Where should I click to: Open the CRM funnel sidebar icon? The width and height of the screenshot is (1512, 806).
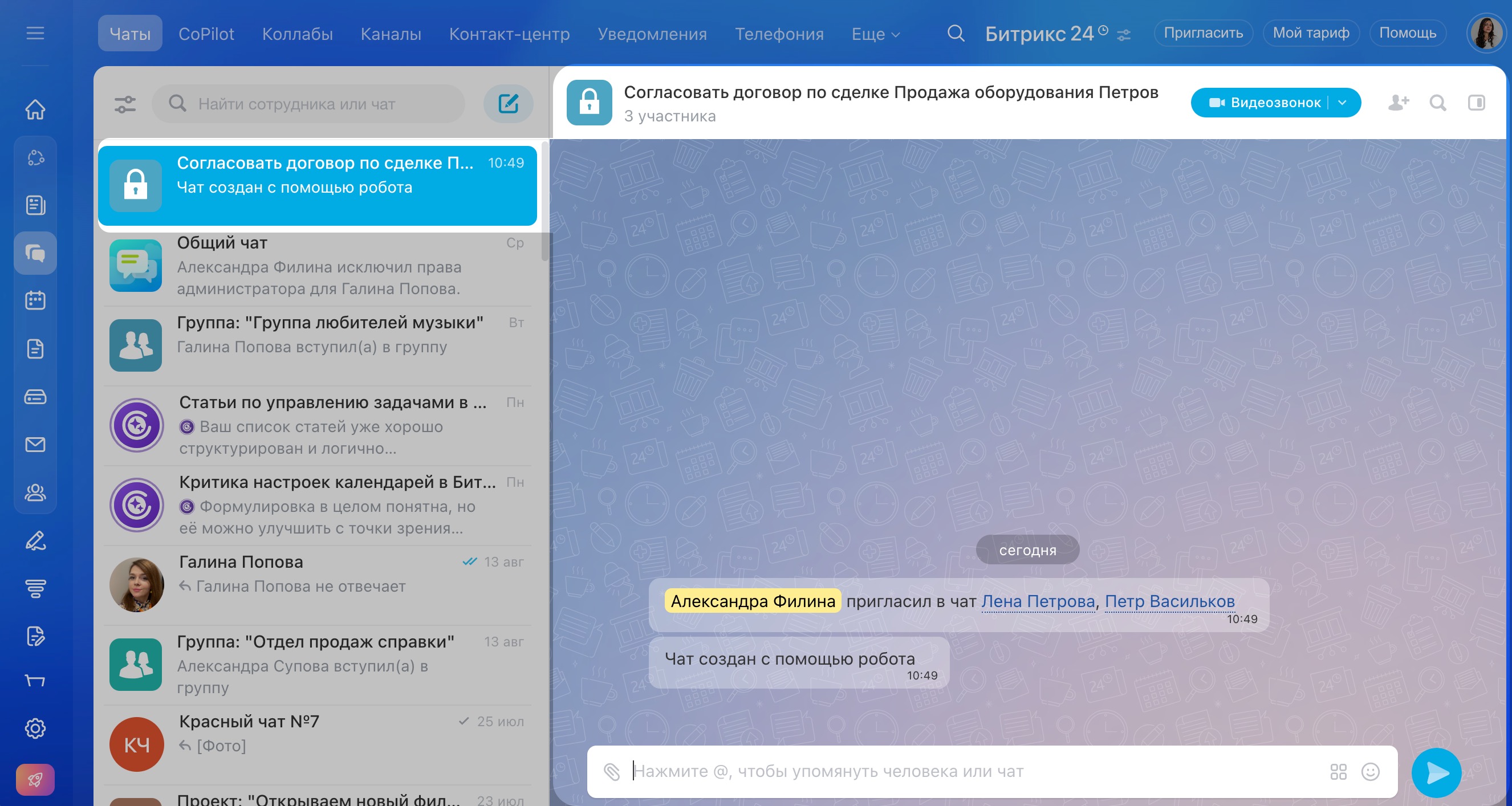(35, 588)
